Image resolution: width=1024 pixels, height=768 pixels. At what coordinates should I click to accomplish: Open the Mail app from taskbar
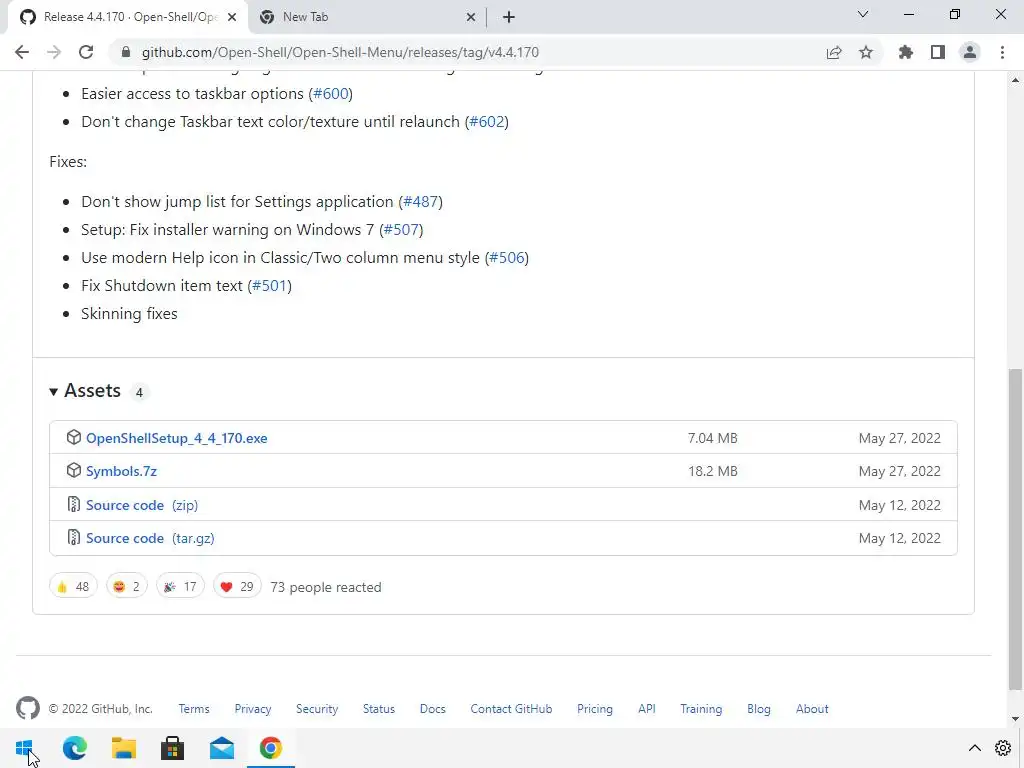[x=221, y=748]
